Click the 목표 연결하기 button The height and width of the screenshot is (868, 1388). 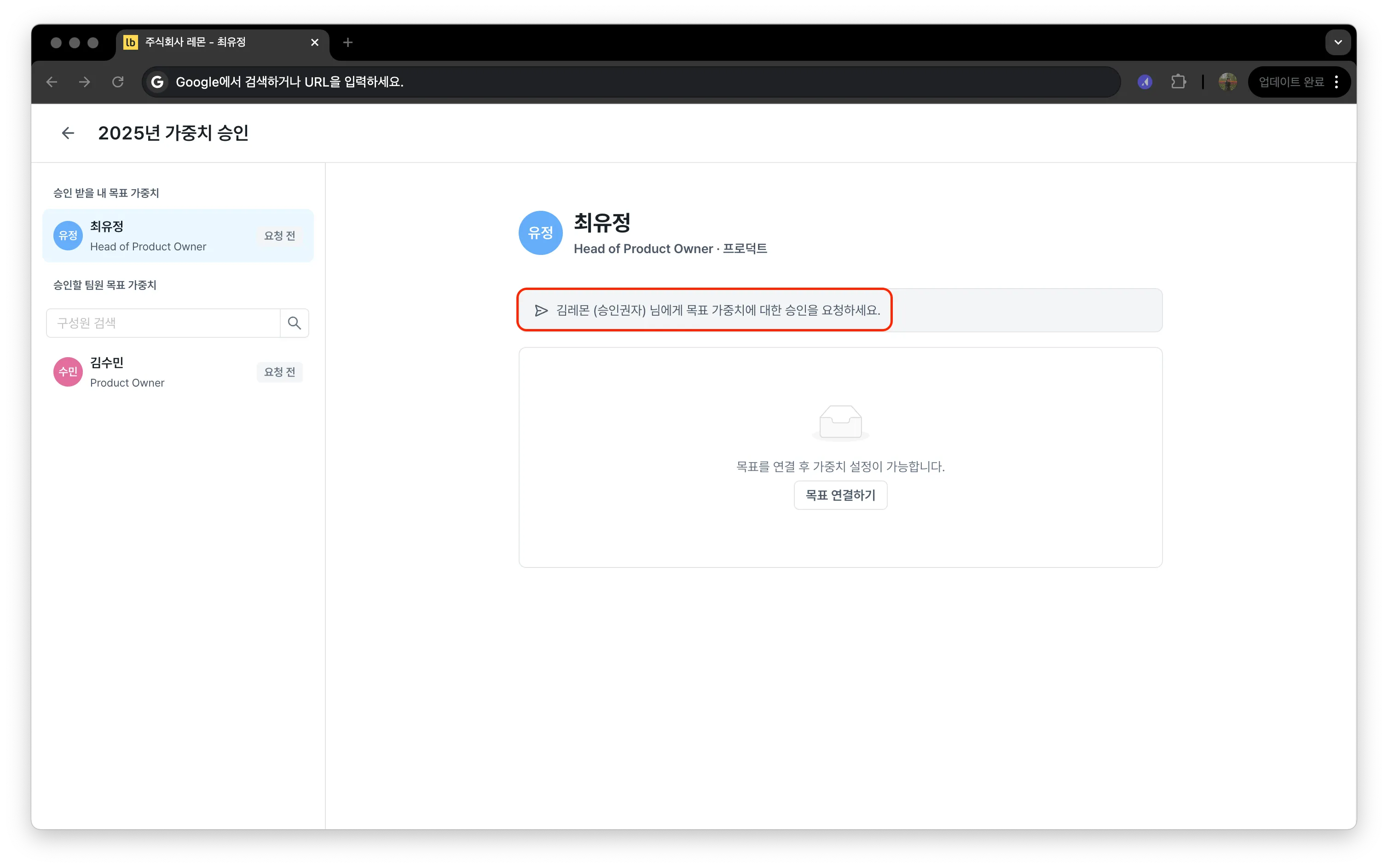point(840,495)
